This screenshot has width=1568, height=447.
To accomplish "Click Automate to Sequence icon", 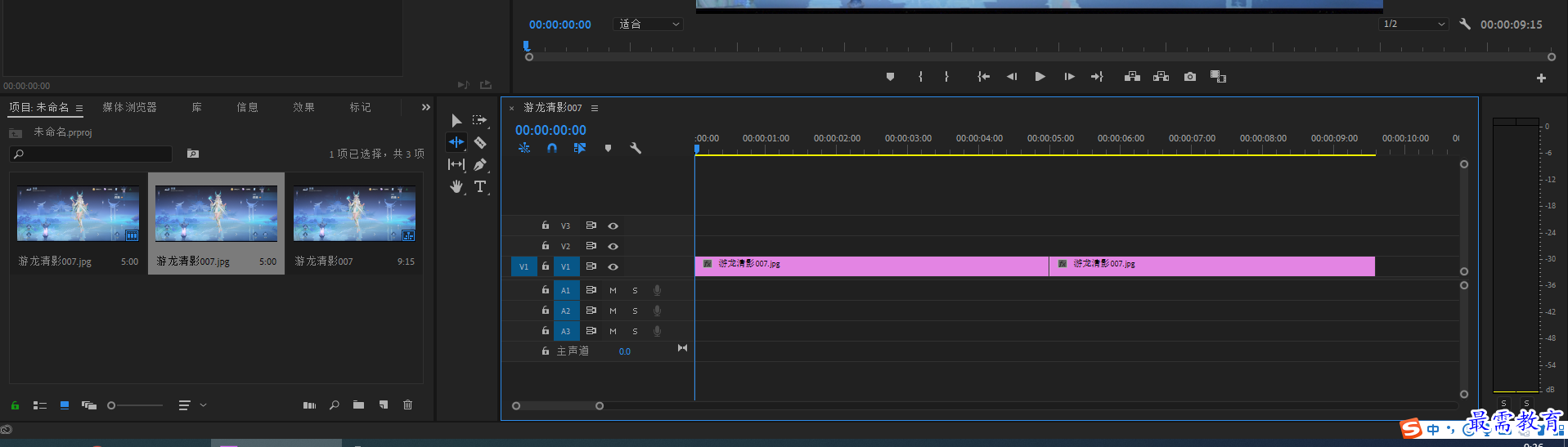I will tap(309, 405).
